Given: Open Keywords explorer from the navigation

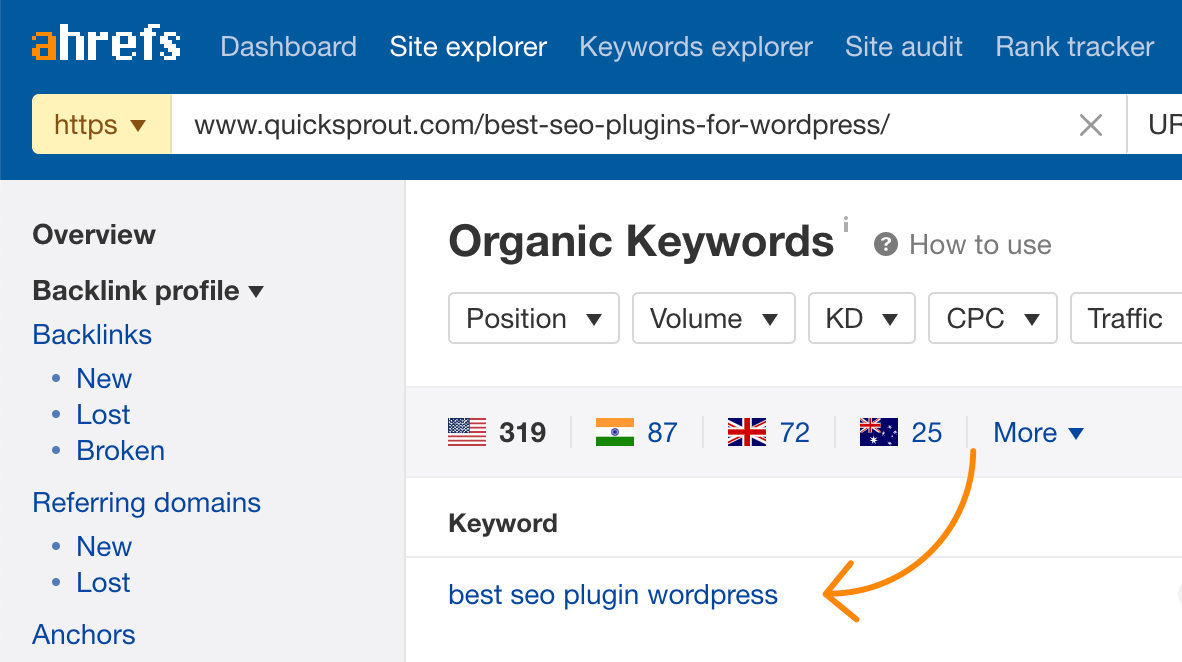Looking at the screenshot, I should [x=695, y=46].
